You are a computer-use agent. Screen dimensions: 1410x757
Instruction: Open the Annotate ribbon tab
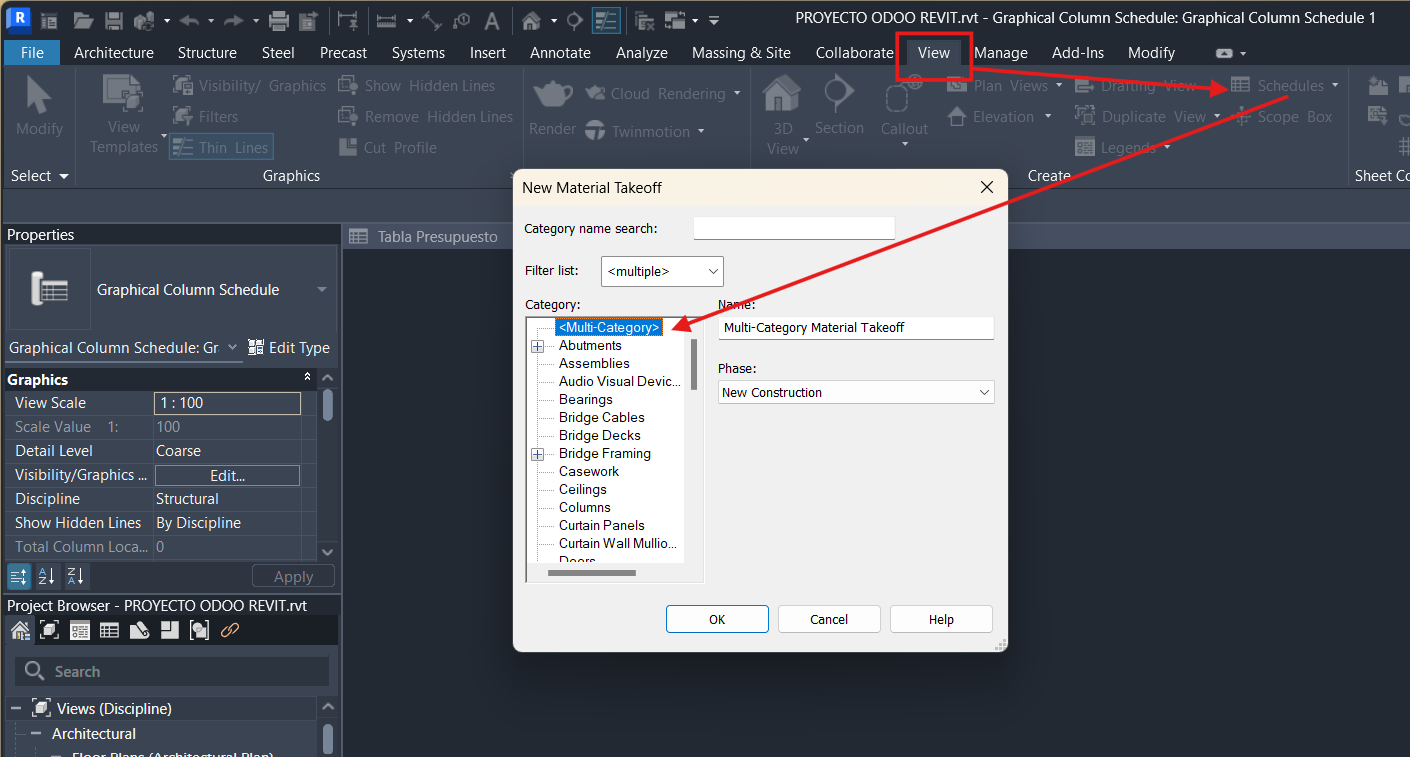point(560,52)
